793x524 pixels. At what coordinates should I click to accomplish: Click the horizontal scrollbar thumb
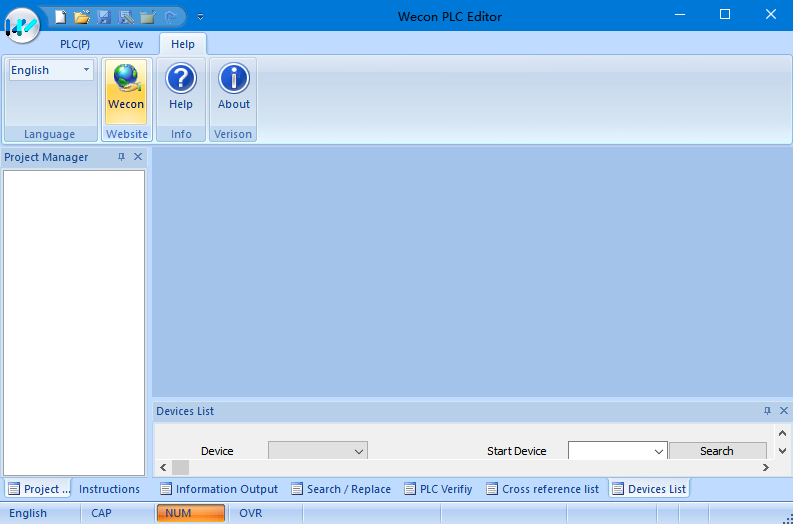181,467
